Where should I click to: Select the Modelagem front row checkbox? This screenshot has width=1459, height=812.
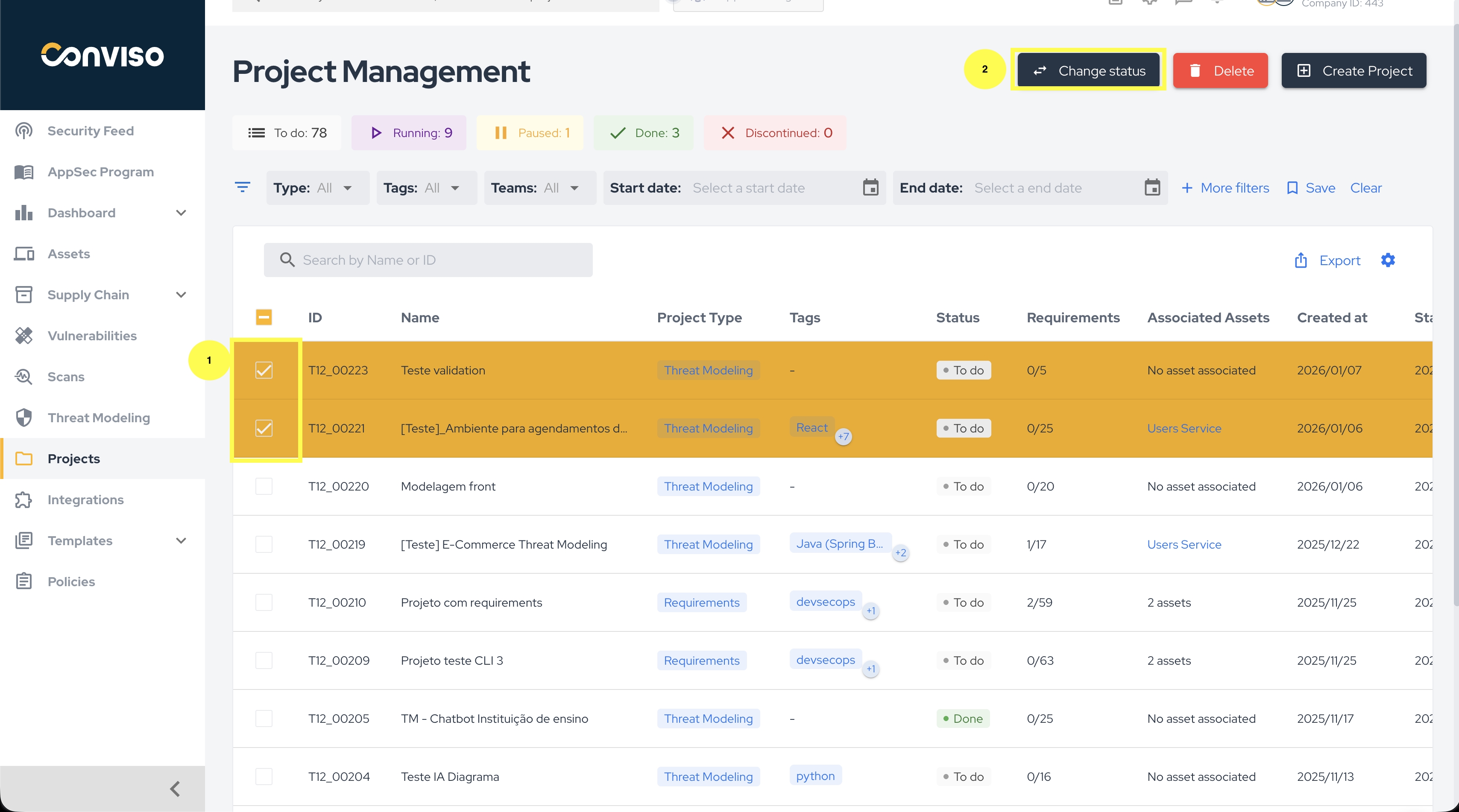(264, 486)
